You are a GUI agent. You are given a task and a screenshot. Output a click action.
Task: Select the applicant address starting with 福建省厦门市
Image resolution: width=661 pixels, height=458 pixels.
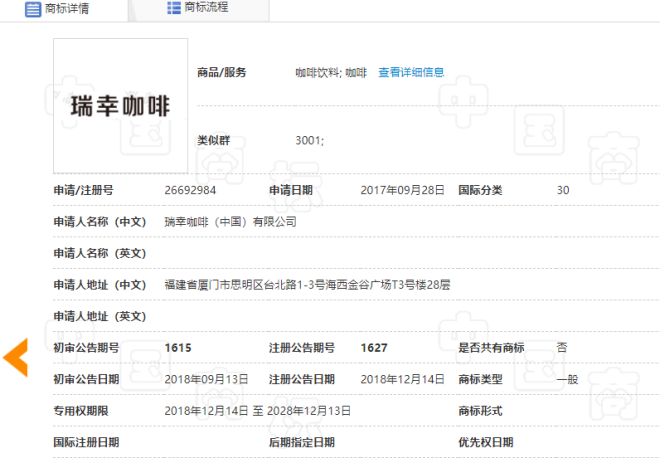307,285
